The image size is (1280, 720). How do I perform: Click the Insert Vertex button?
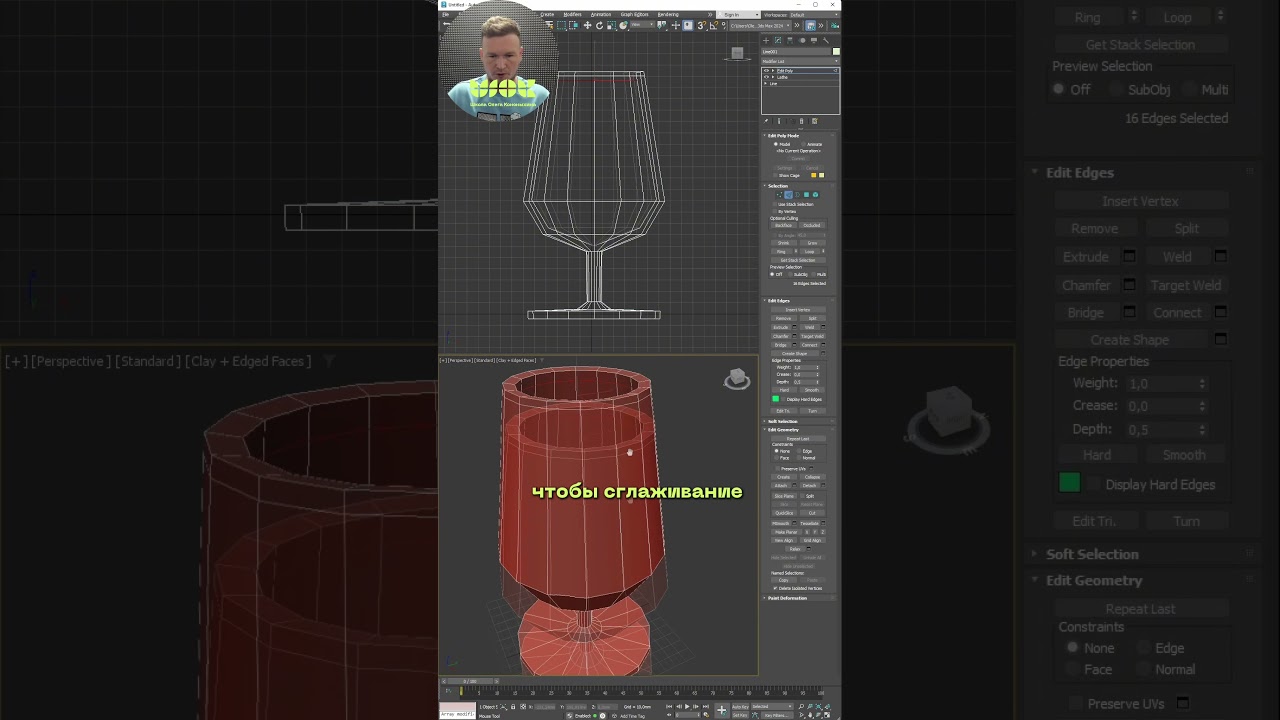(798, 310)
